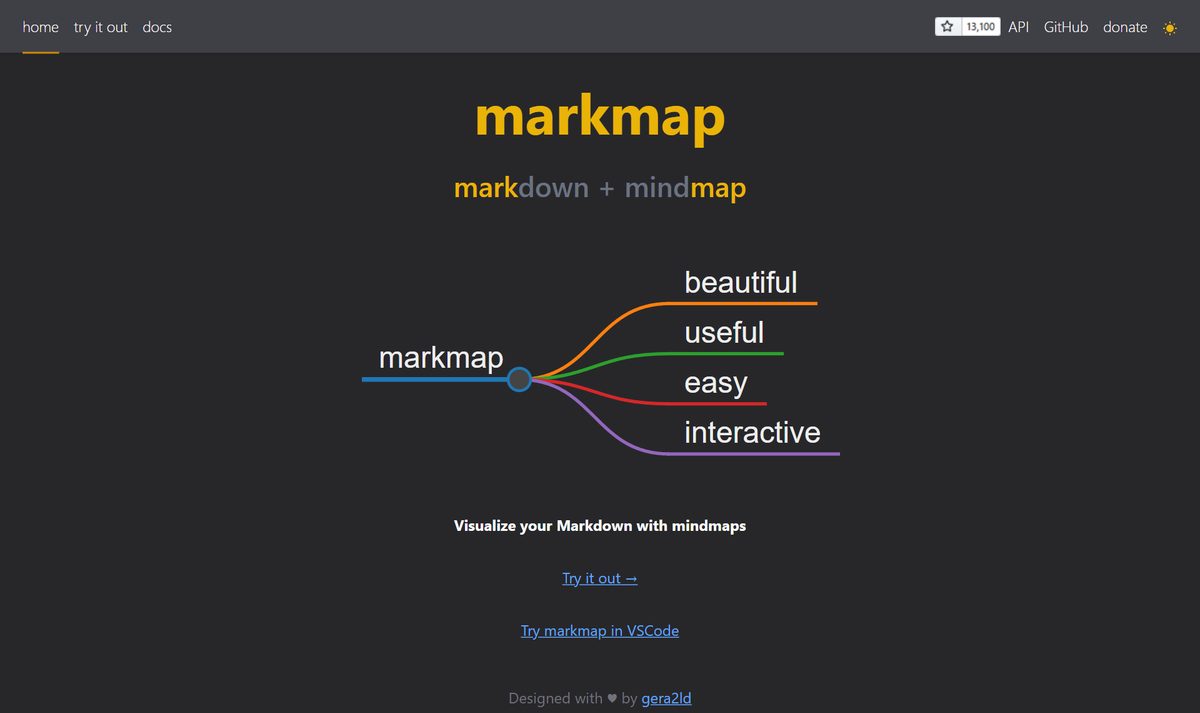Open the try it out nav item

pyautogui.click(x=101, y=27)
